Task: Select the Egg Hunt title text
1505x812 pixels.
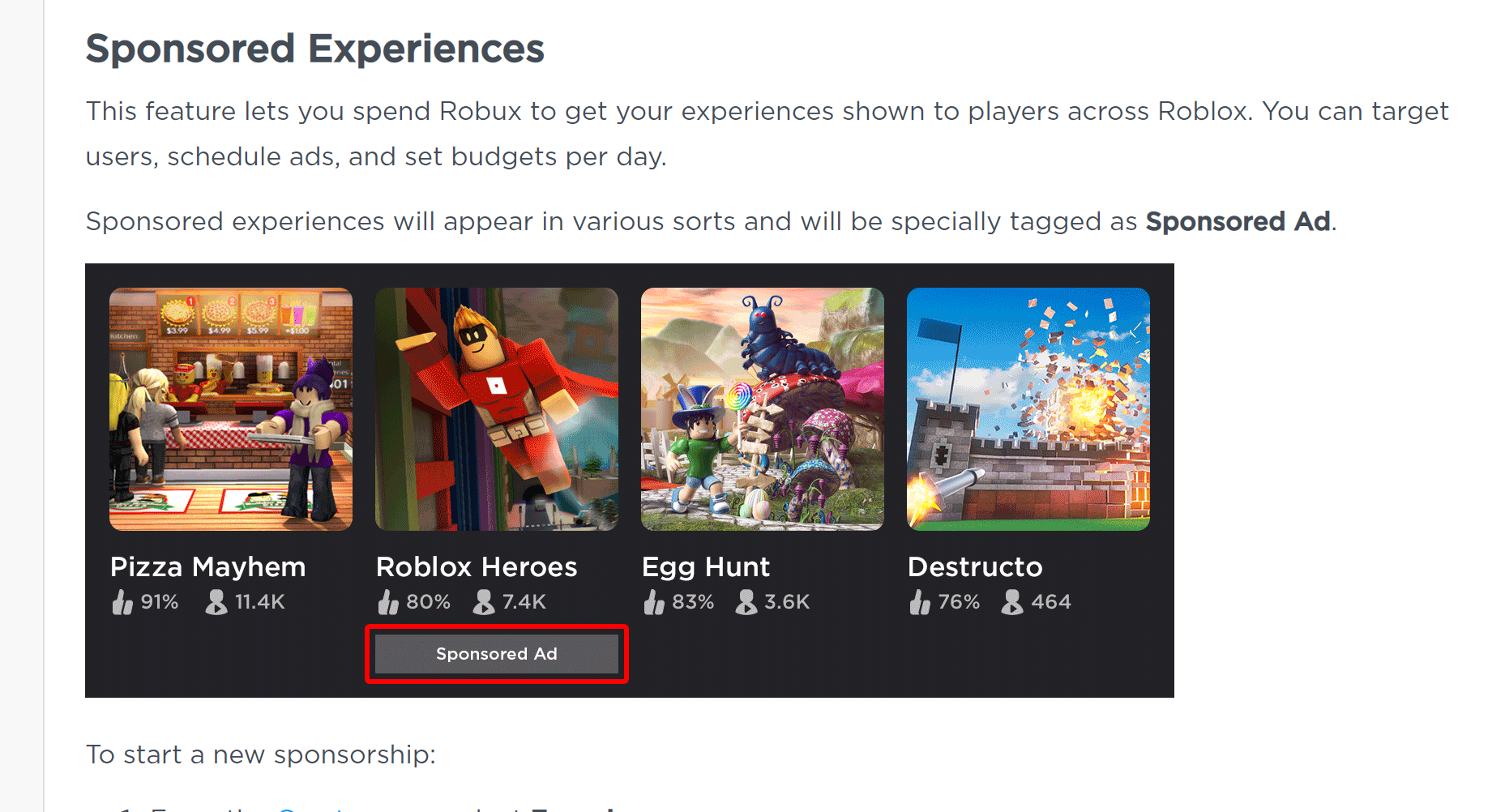Action: pyautogui.click(x=705, y=566)
